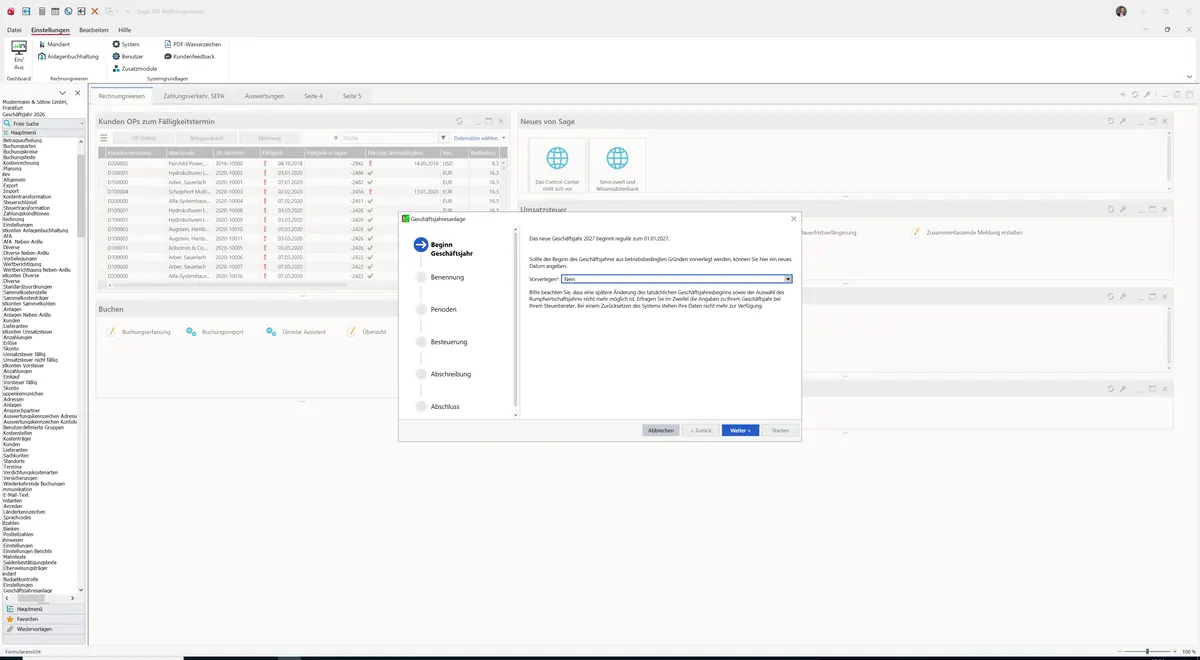Click the red X icon in quick access toolbar

pos(94,11)
